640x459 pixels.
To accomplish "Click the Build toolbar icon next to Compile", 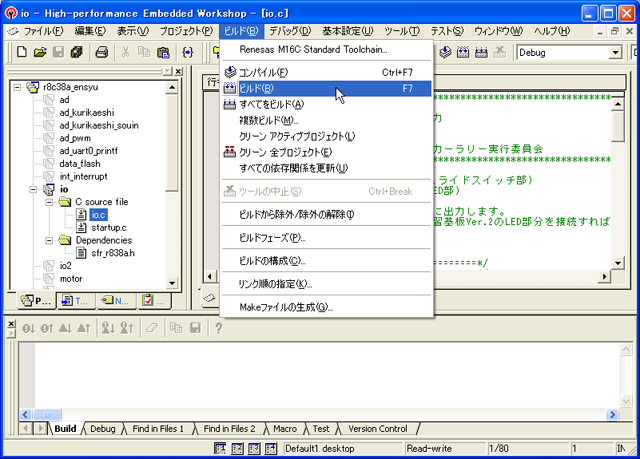I will point(463,52).
